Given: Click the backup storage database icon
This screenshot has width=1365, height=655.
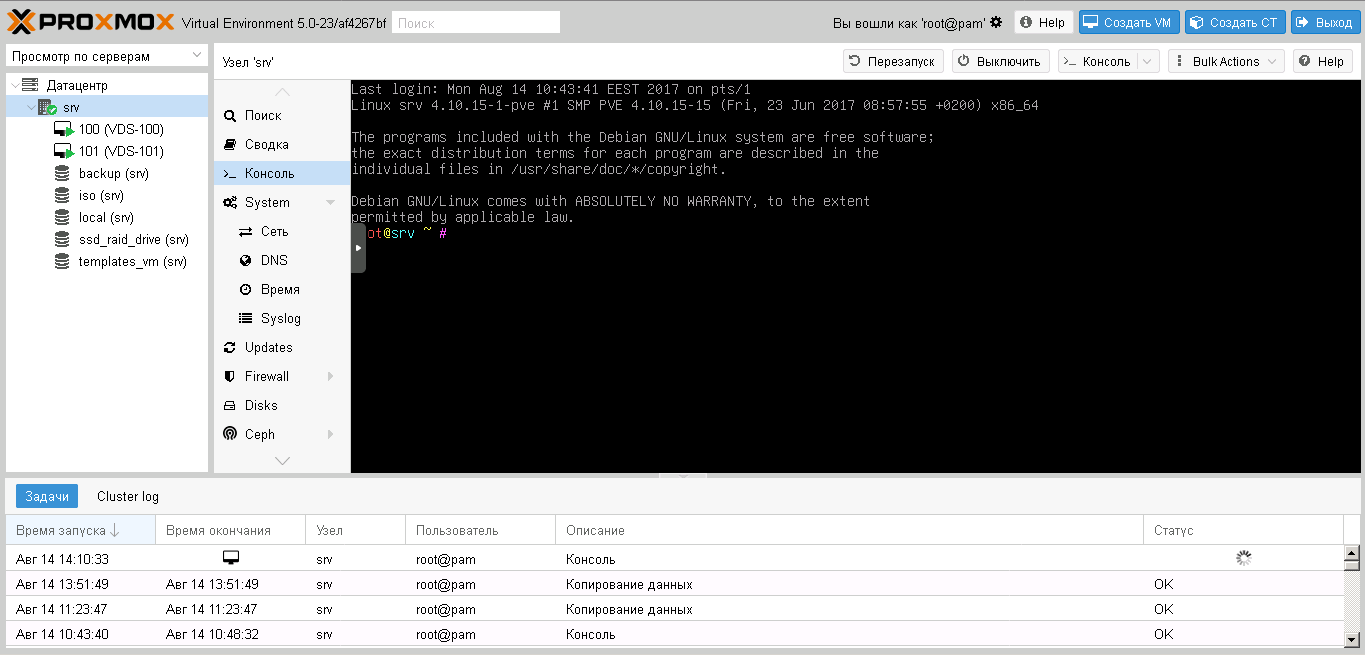Looking at the screenshot, I should [62, 173].
